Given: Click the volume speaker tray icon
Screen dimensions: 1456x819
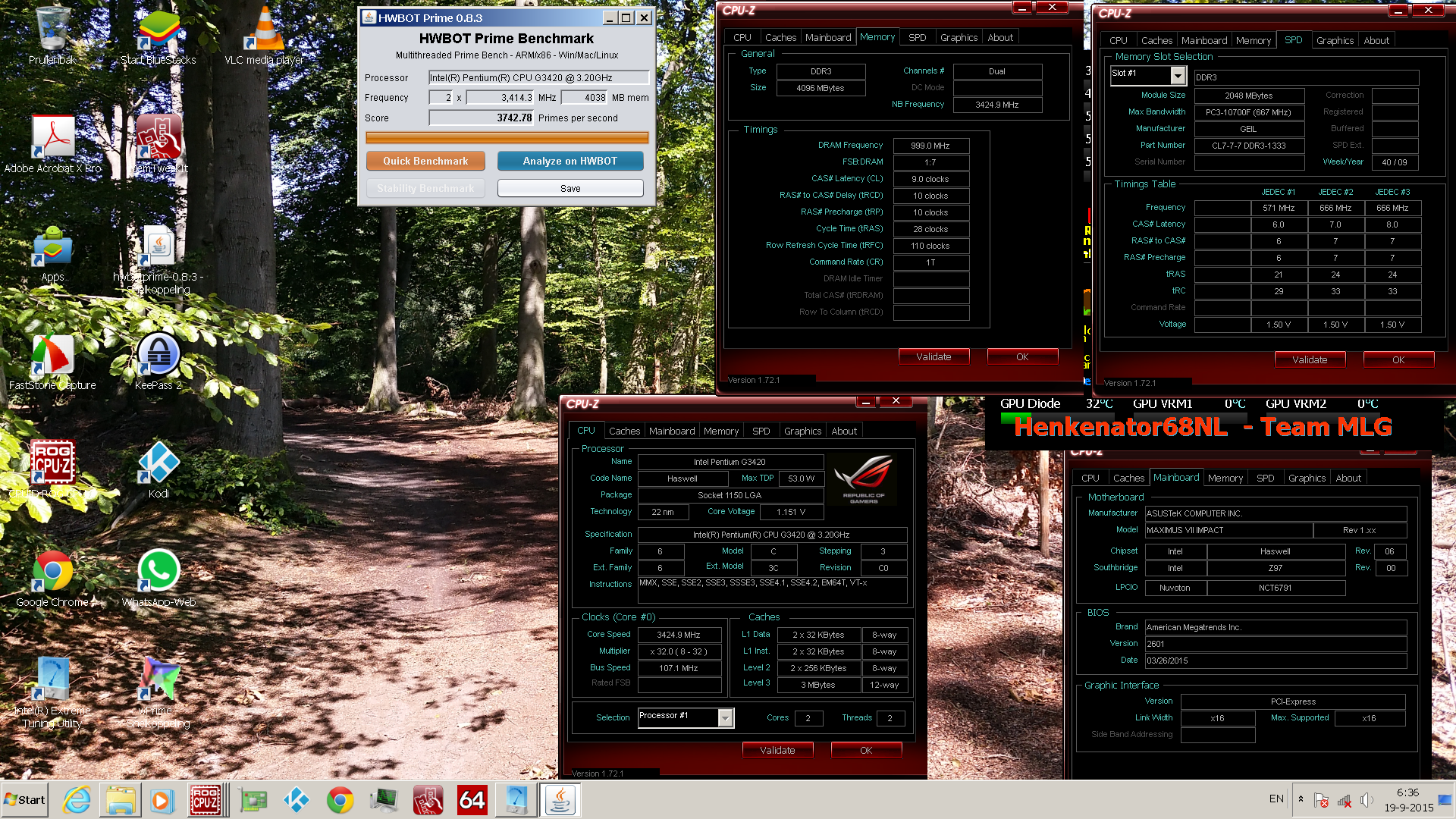Looking at the screenshot, I should pos(1367,800).
